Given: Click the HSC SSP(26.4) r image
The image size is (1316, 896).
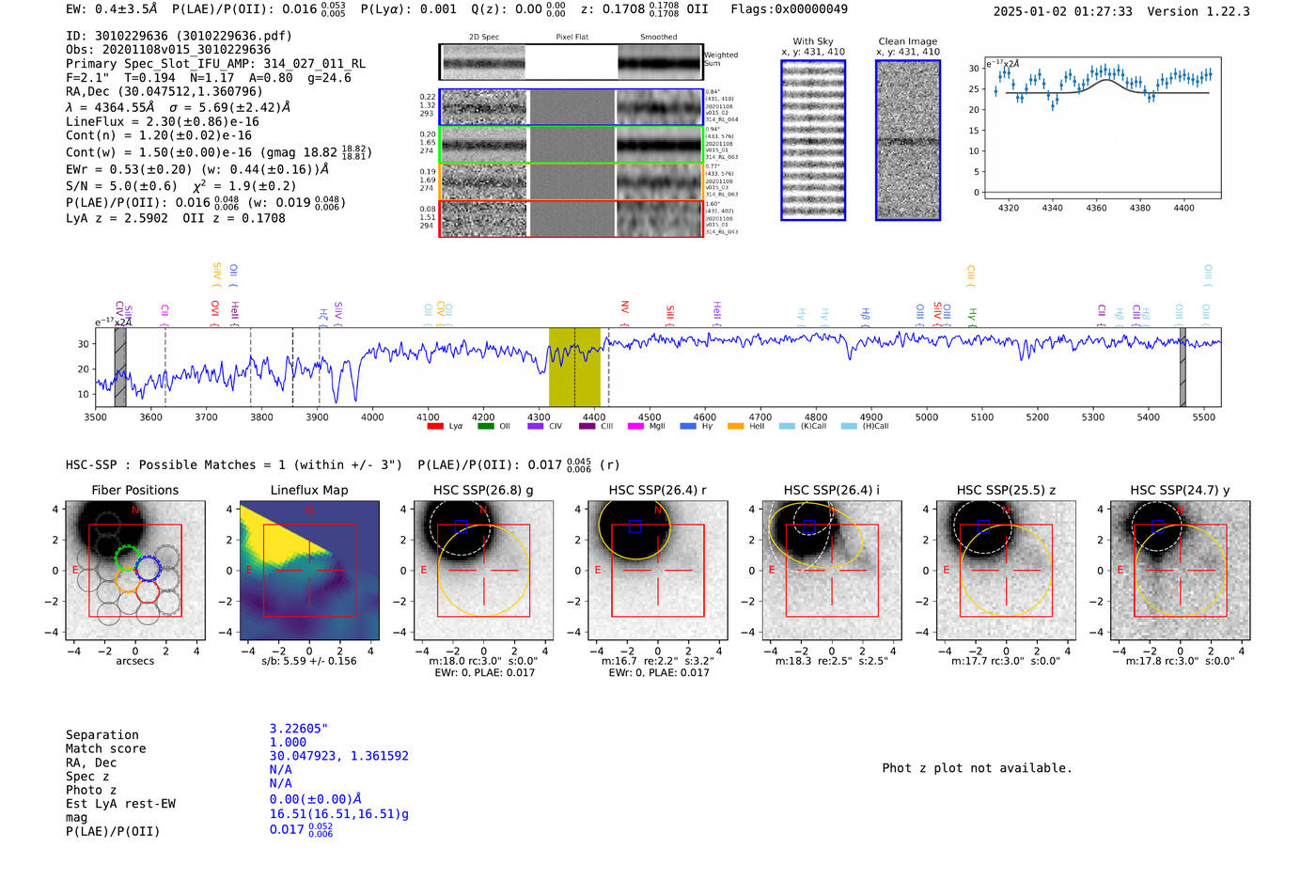Looking at the screenshot, I should pos(658,571).
